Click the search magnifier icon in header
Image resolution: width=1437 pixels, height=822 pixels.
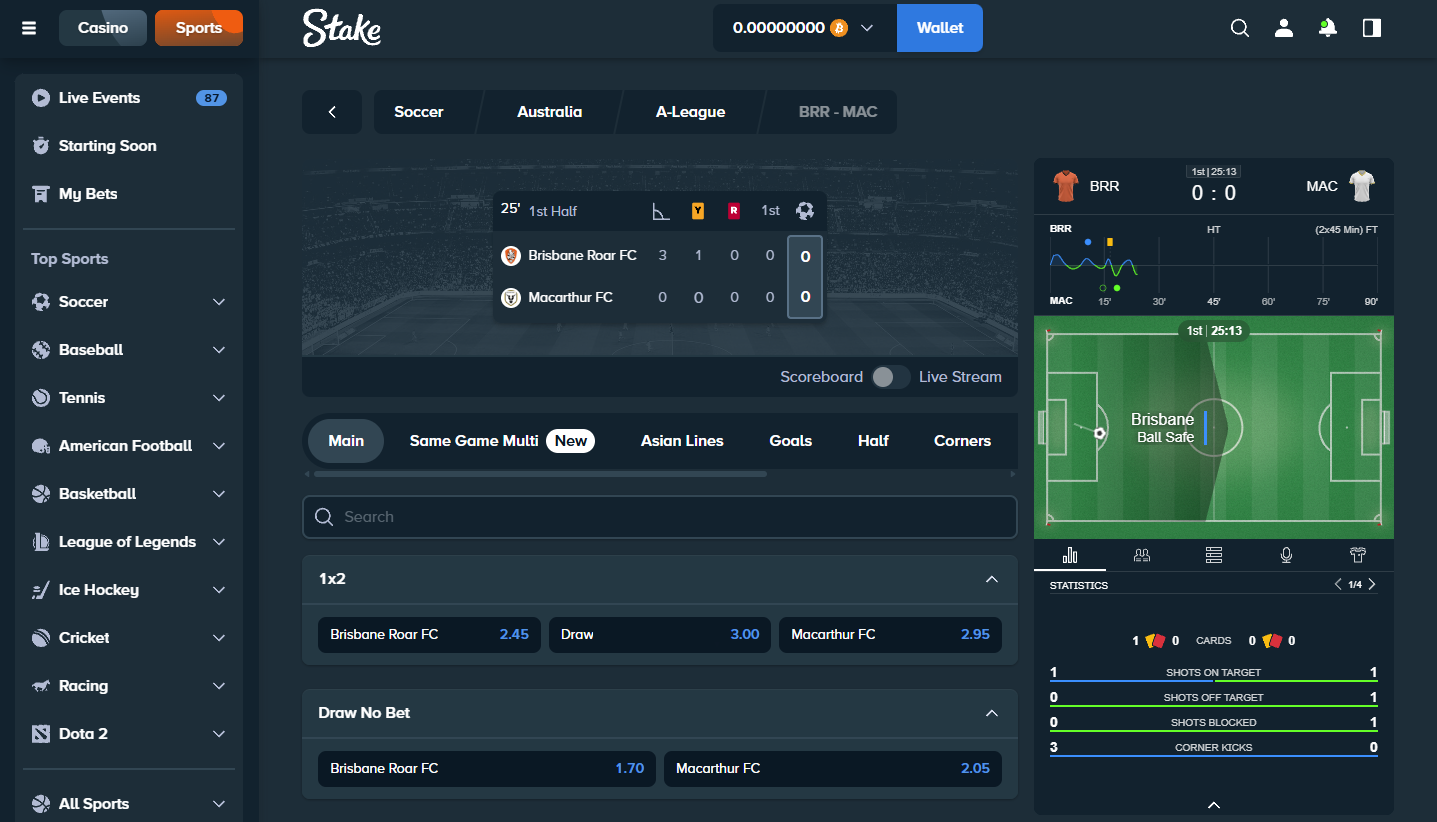[1240, 28]
